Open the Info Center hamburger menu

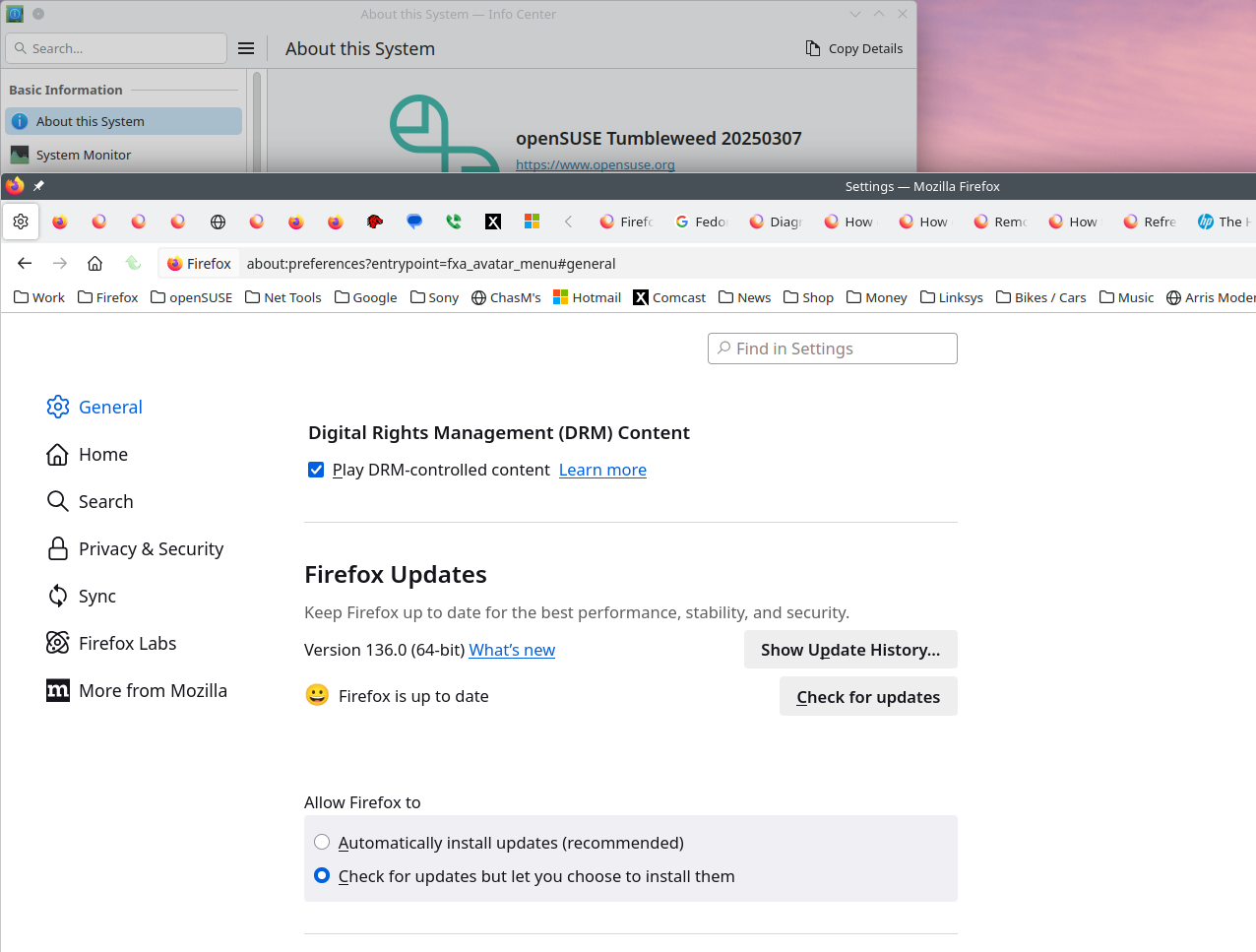(246, 48)
